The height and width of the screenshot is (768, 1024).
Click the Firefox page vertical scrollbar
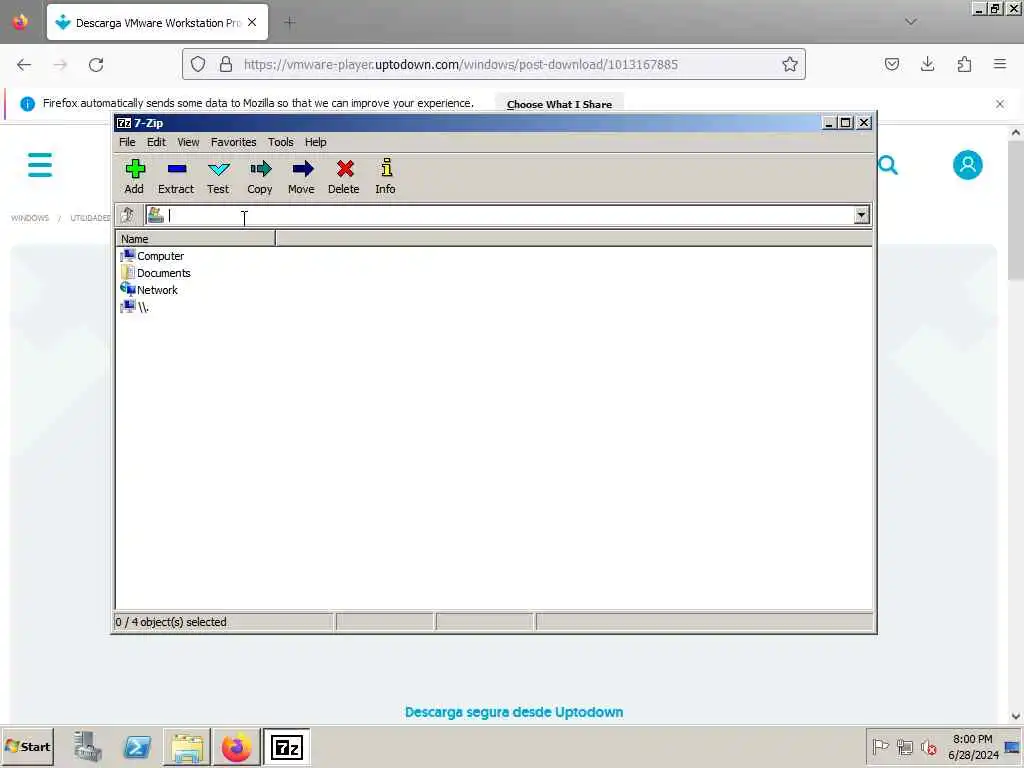pos(1015,211)
